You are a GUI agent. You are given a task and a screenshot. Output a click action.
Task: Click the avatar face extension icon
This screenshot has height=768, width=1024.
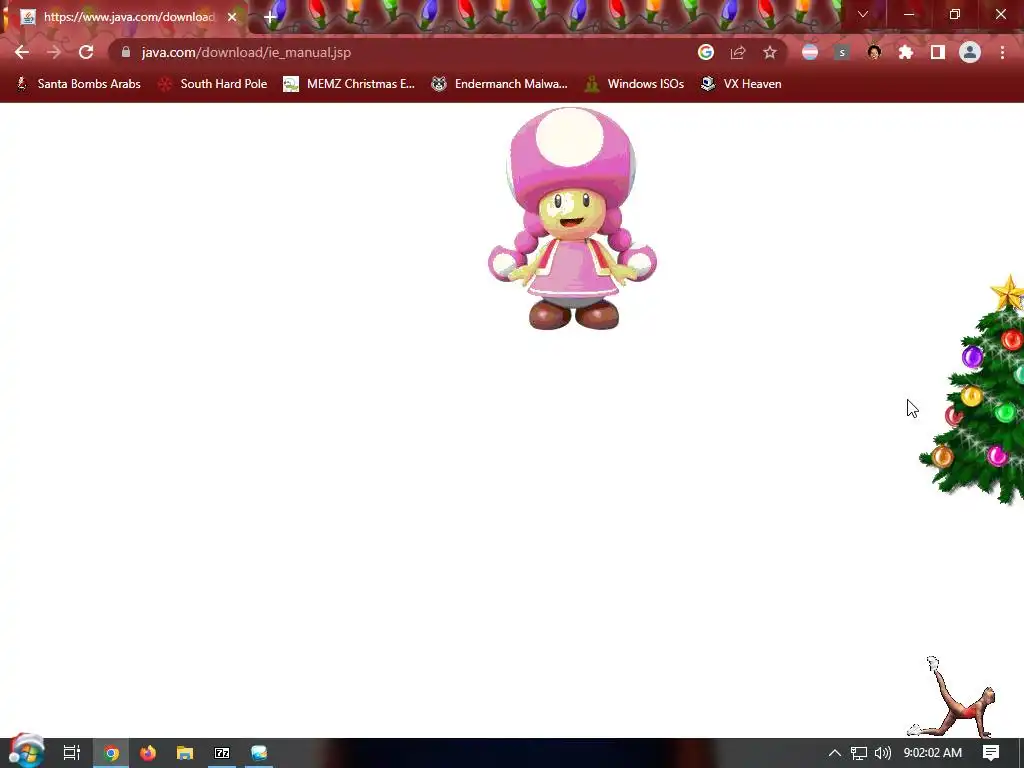874,52
